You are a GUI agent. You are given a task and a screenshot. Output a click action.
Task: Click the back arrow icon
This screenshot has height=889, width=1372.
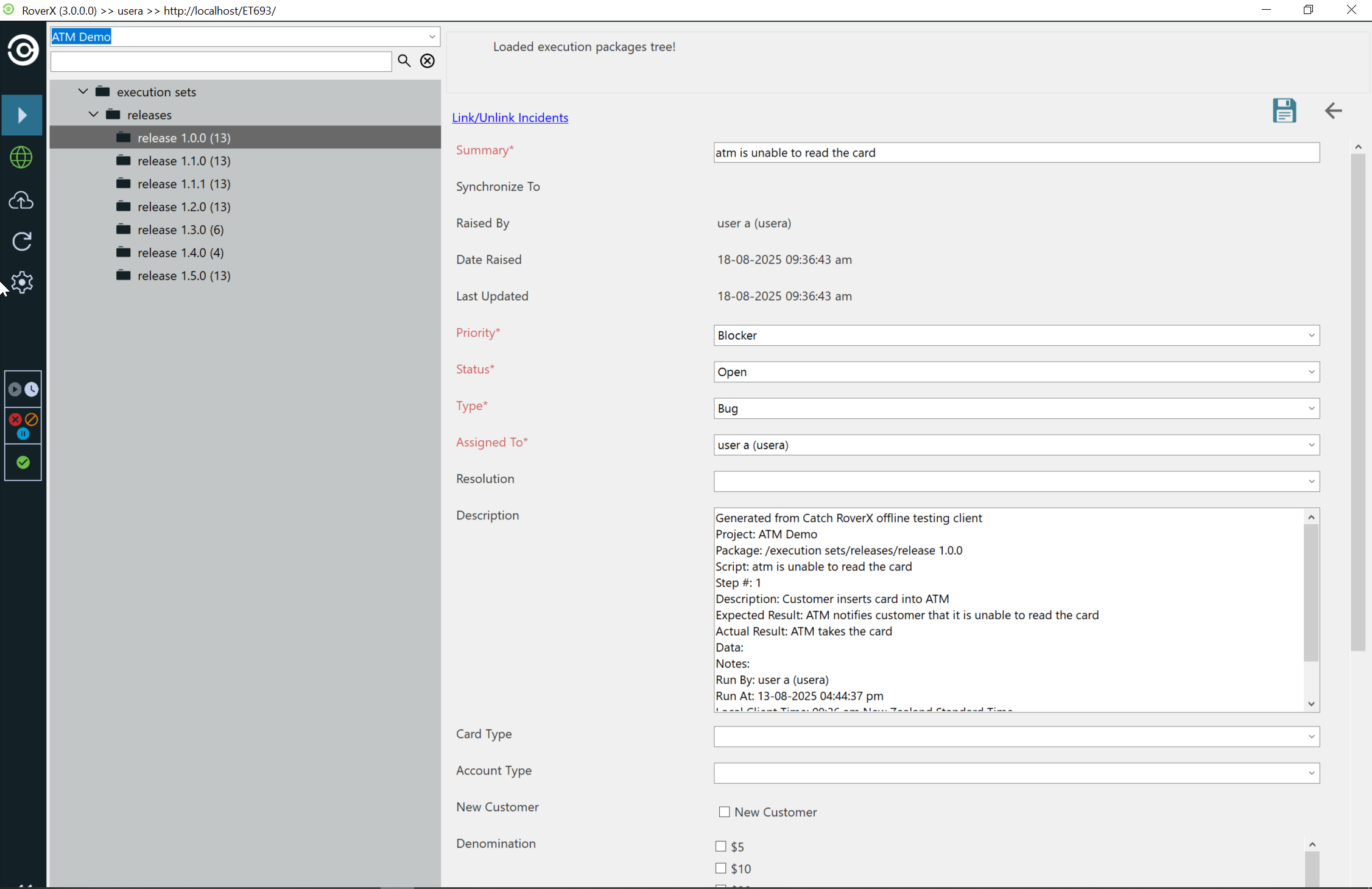point(1333,111)
